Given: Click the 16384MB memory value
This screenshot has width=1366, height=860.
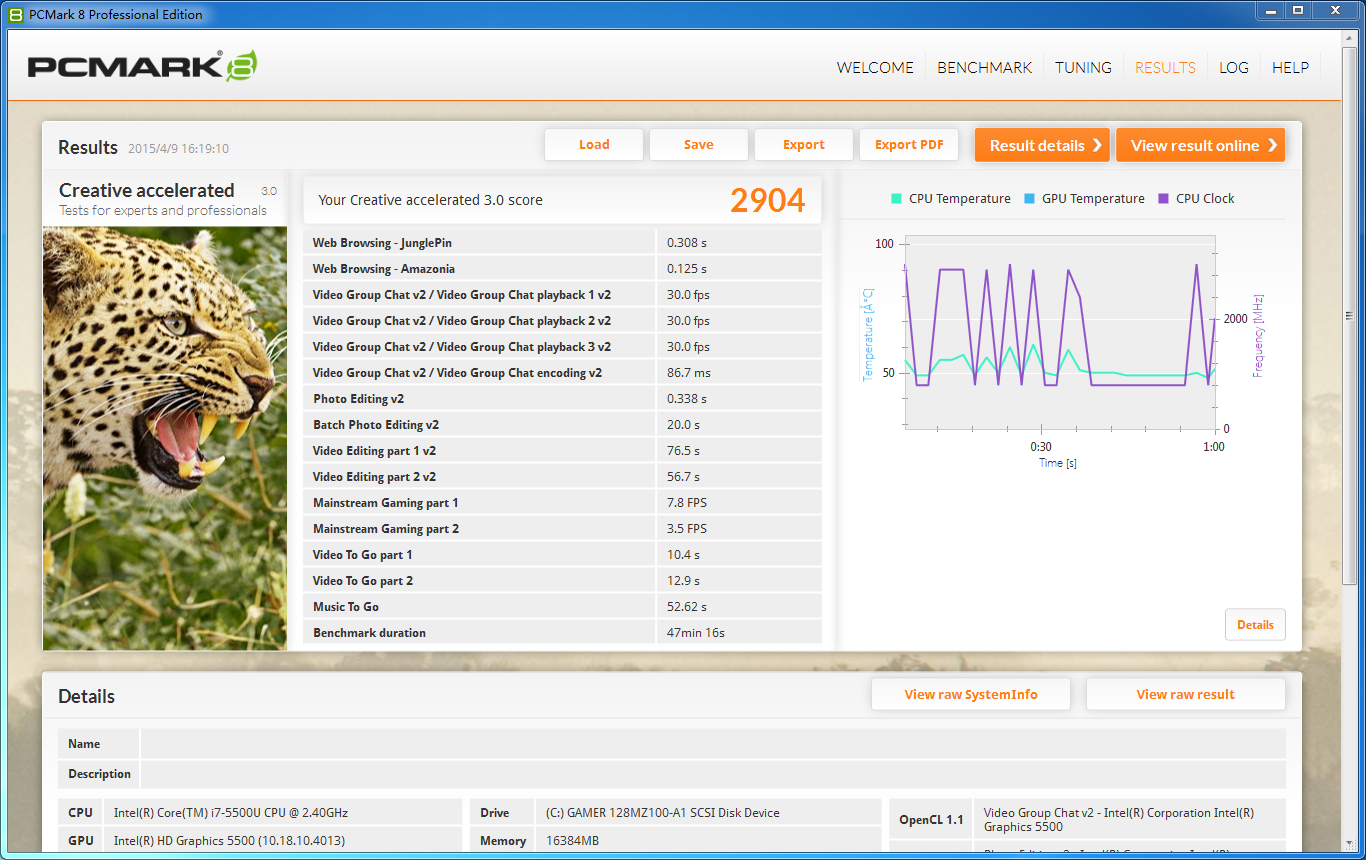Looking at the screenshot, I should click(x=573, y=841).
